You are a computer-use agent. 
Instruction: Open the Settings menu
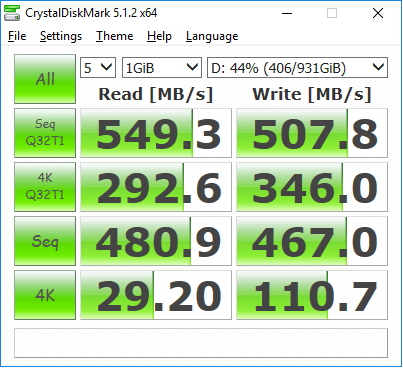(x=61, y=36)
